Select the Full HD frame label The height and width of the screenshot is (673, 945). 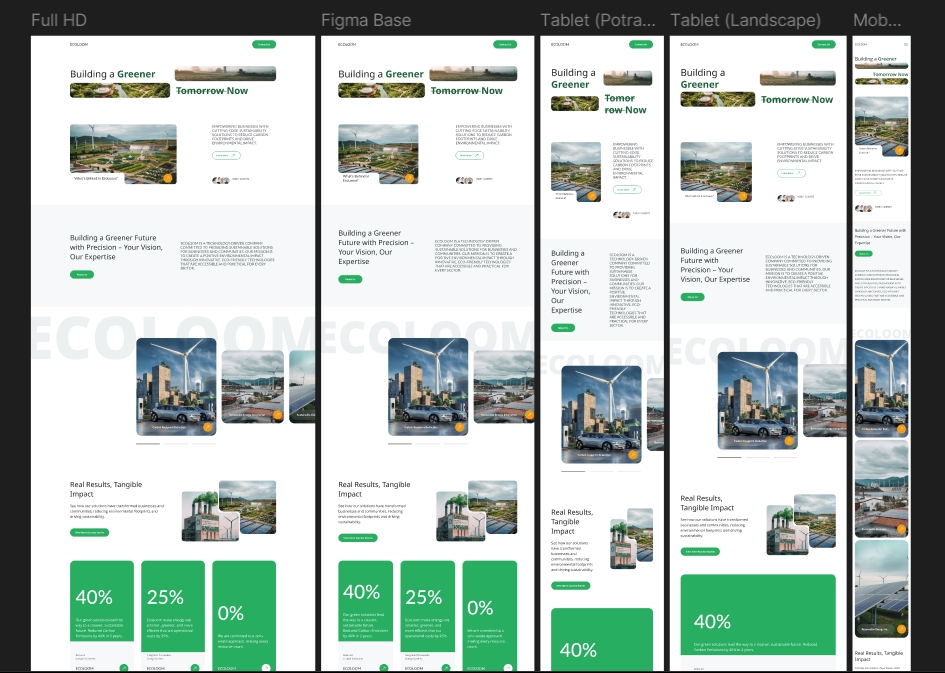[x=59, y=19]
